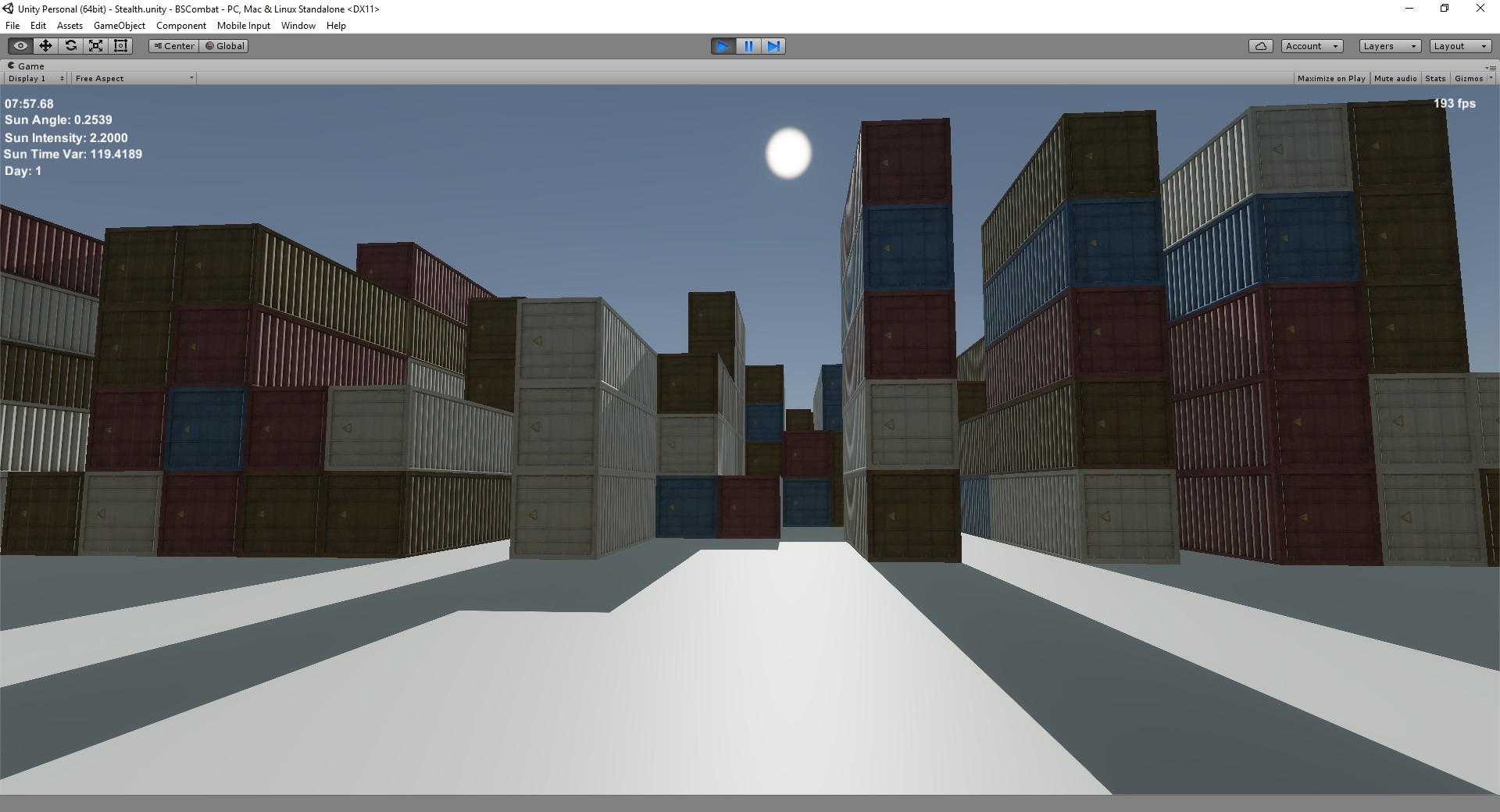Toggle Center pivot mode
Screen dimensions: 1500x812
click(x=173, y=46)
